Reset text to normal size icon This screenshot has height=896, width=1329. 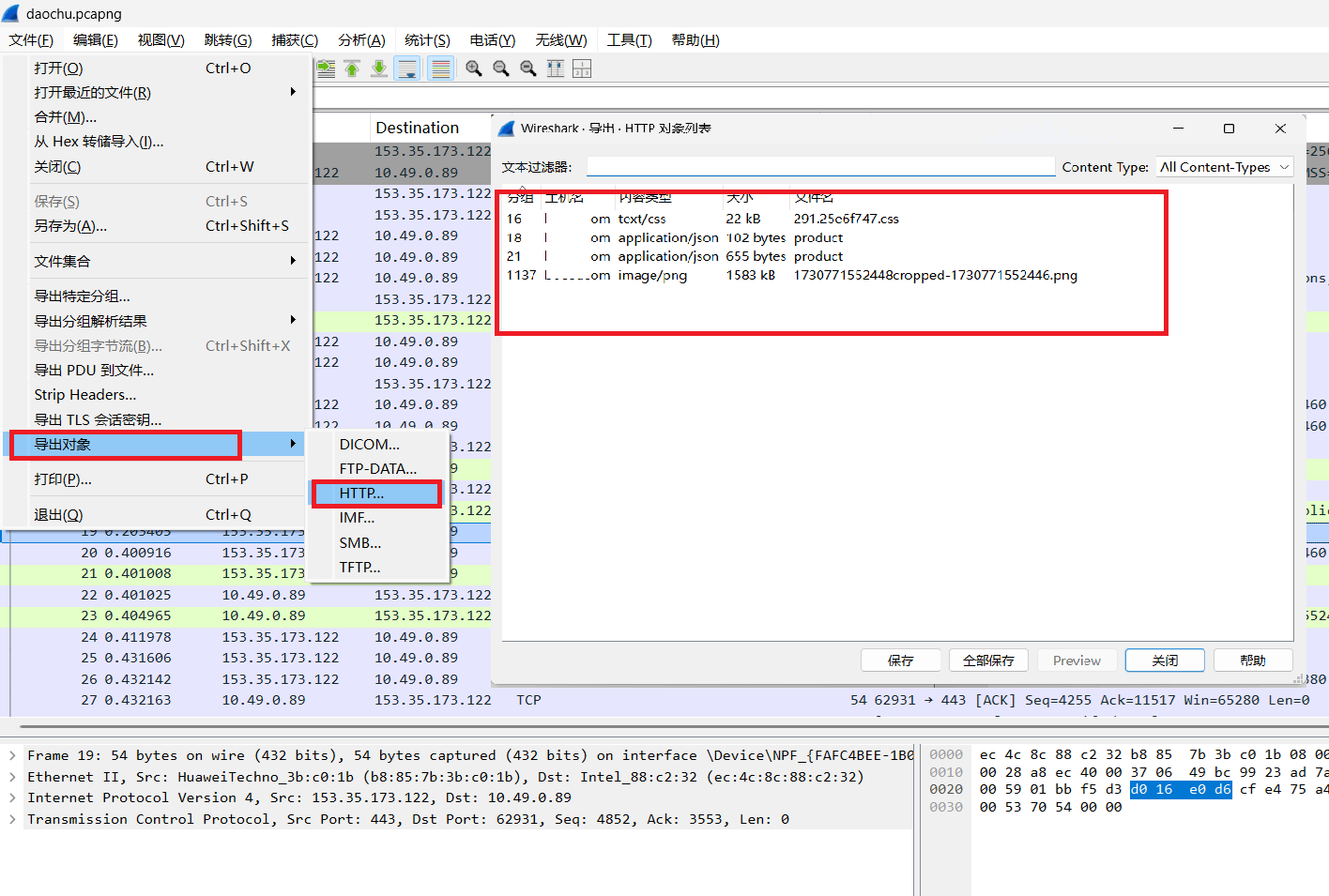528,68
